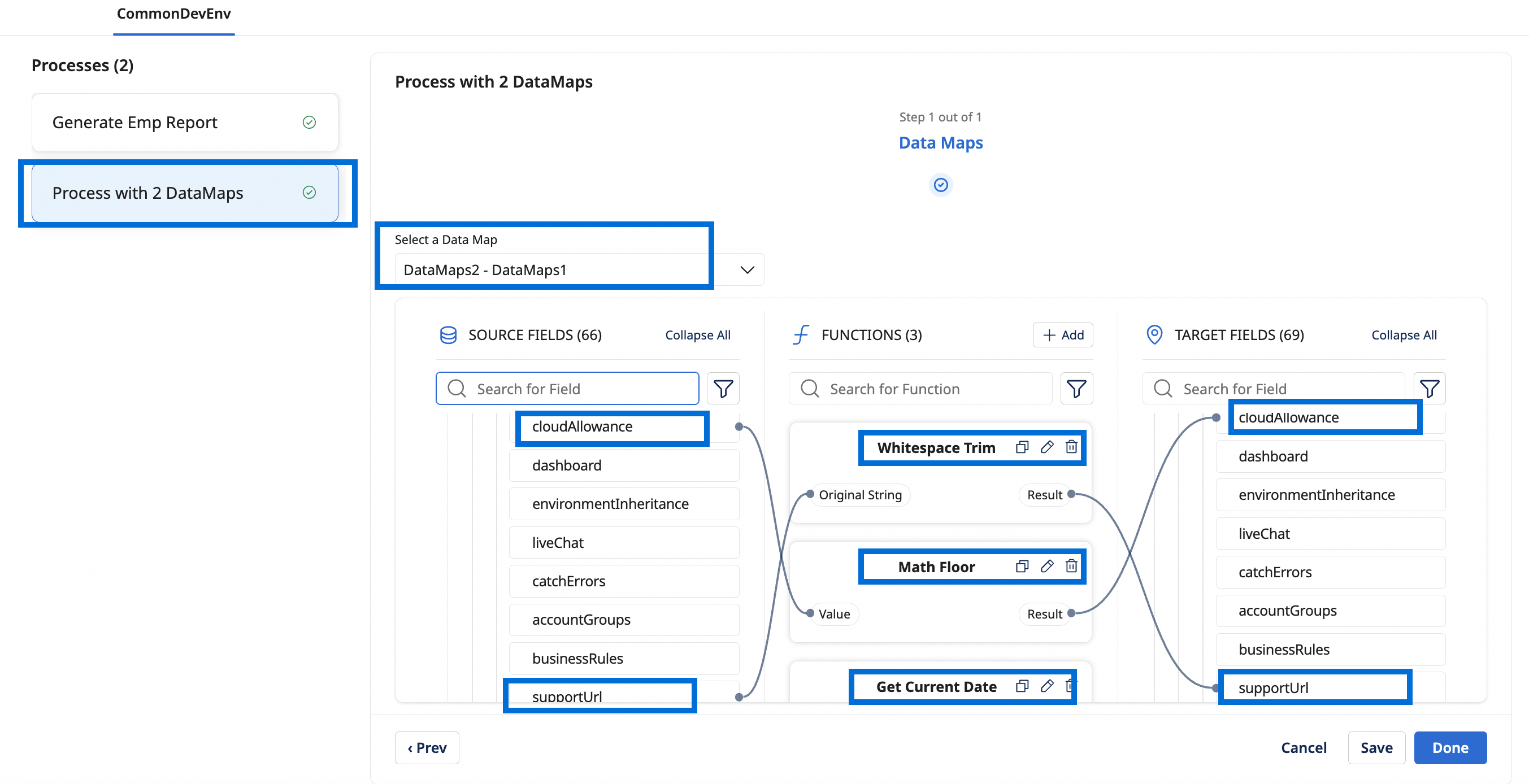Copy the Whitespace Trim function
Image resolution: width=1529 pixels, height=784 pixels.
point(1022,447)
